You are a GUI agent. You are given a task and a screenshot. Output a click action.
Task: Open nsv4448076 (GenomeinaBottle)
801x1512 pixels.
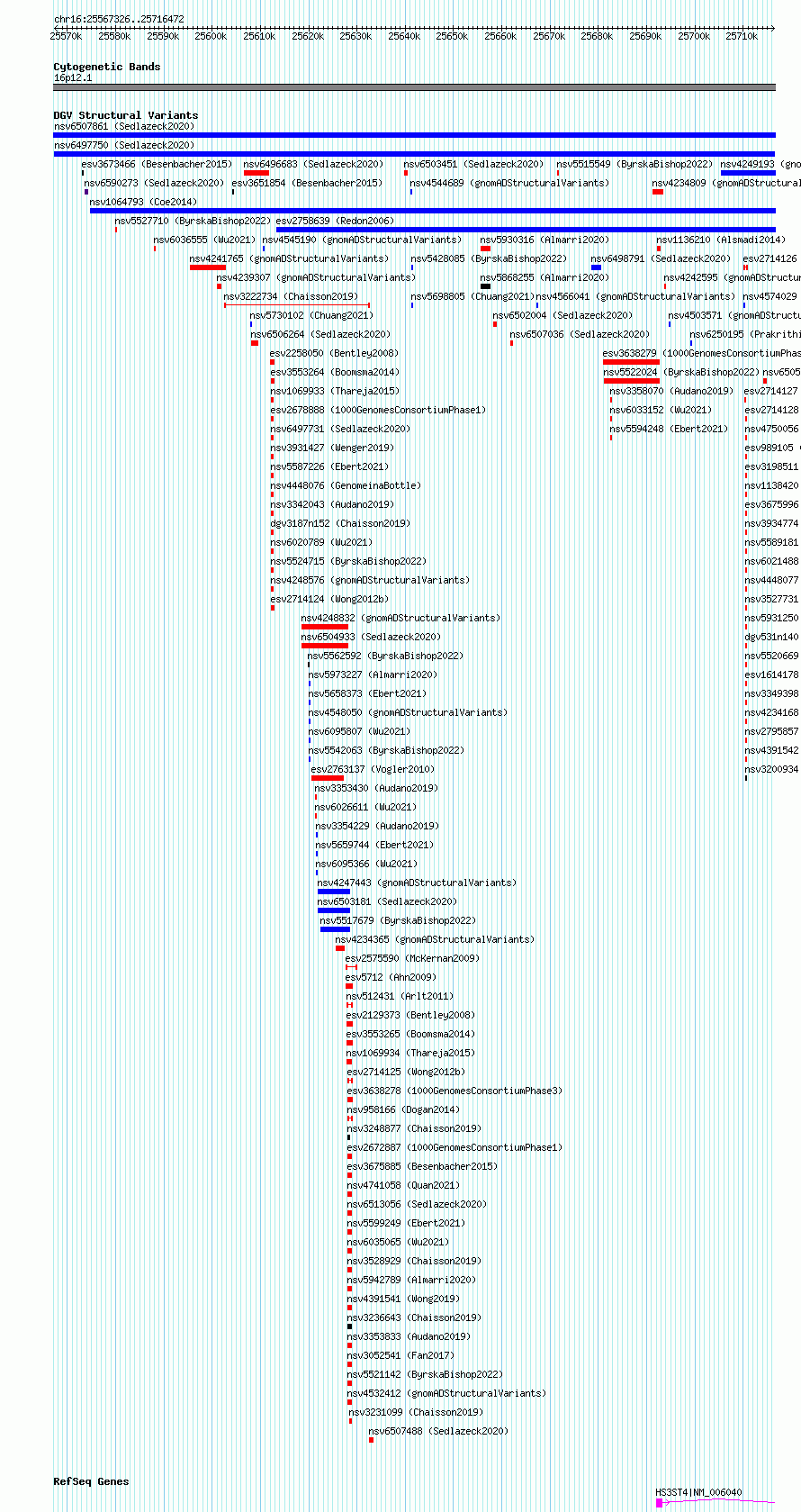point(346,485)
